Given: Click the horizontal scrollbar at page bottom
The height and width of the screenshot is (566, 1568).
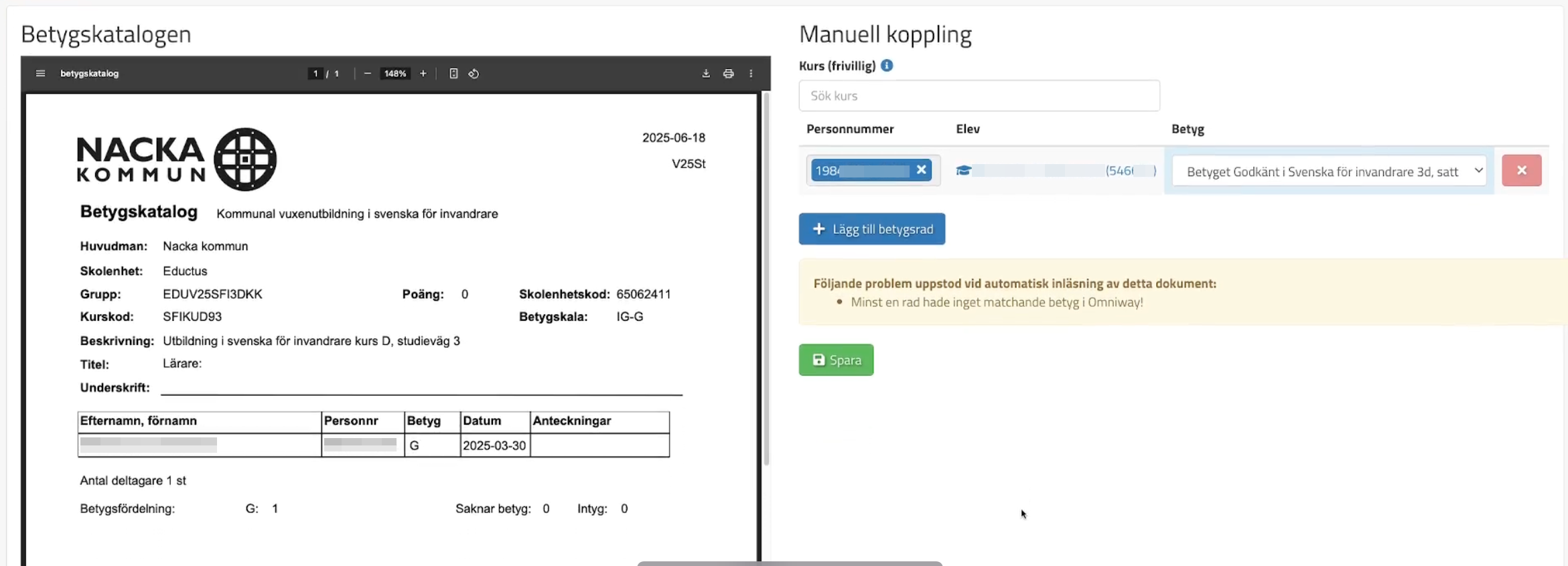Looking at the screenshot, I should pyautogui.click(x=789, y=563).
